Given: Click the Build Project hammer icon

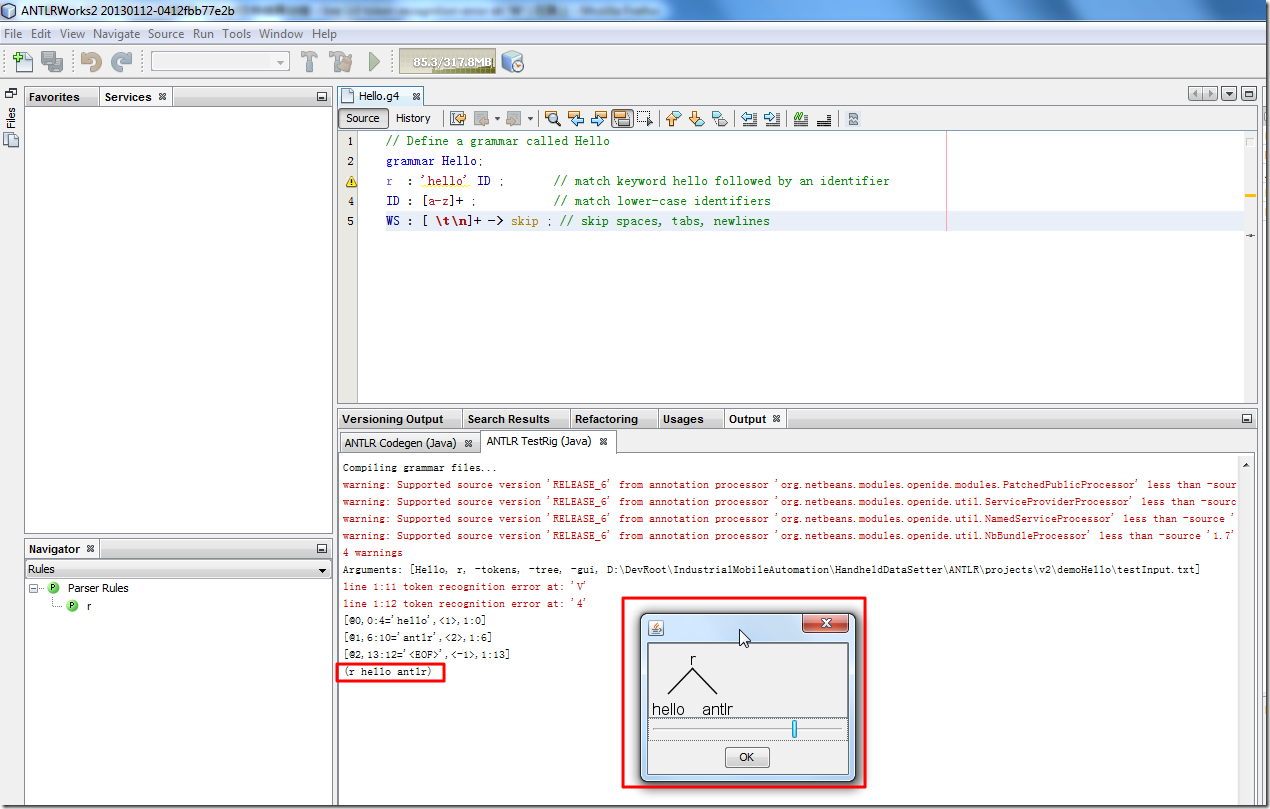Looking at the screenshot, I should click(x=309, y=62).
